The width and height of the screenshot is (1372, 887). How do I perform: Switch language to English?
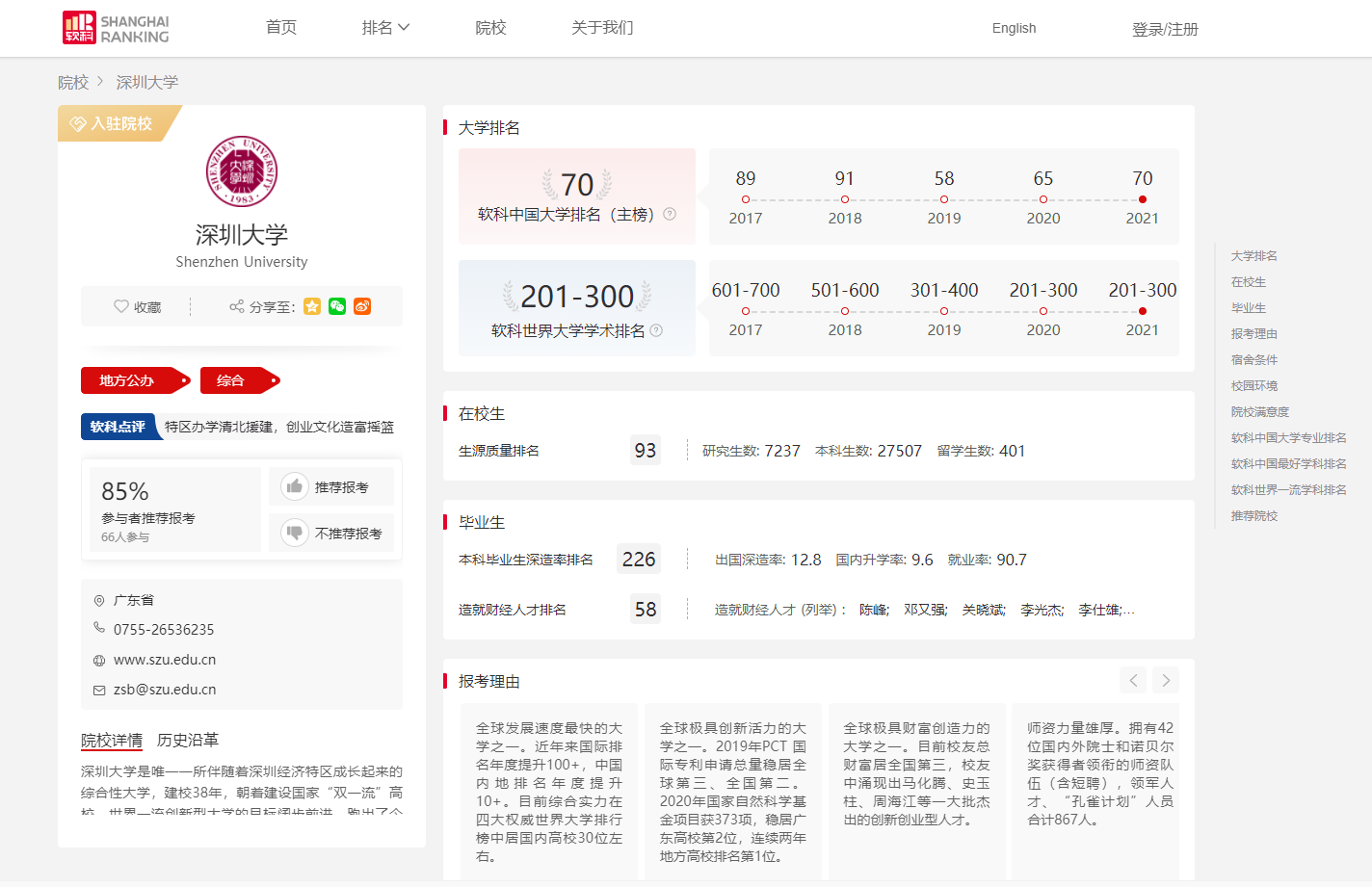(x=1014, y=28)
